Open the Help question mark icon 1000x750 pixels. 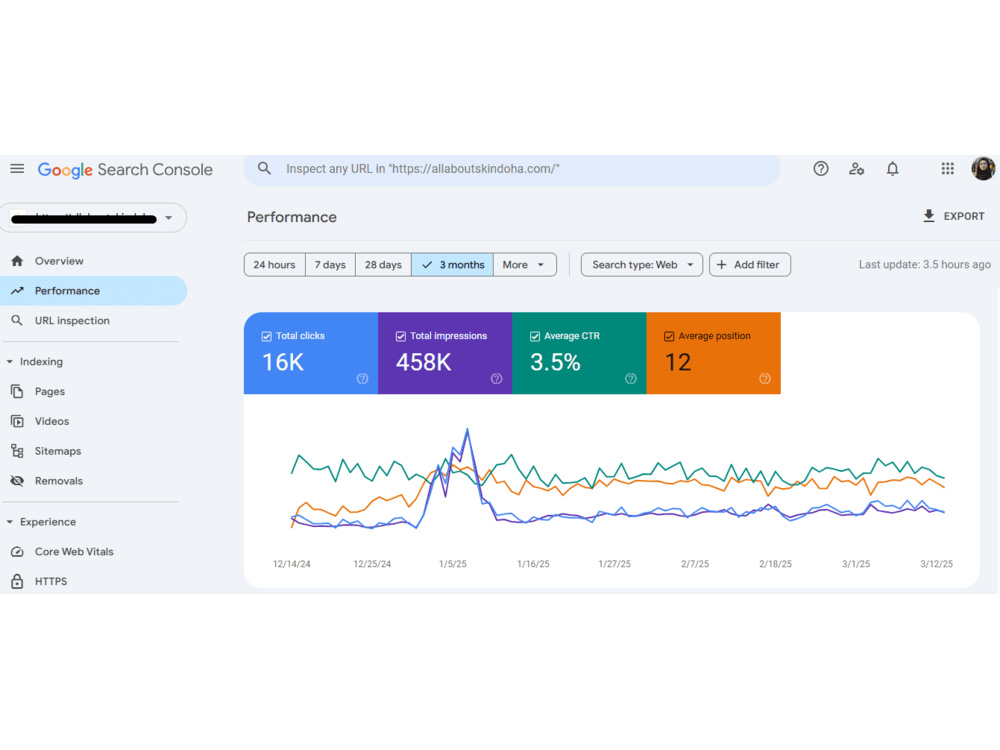coord(821,169)
